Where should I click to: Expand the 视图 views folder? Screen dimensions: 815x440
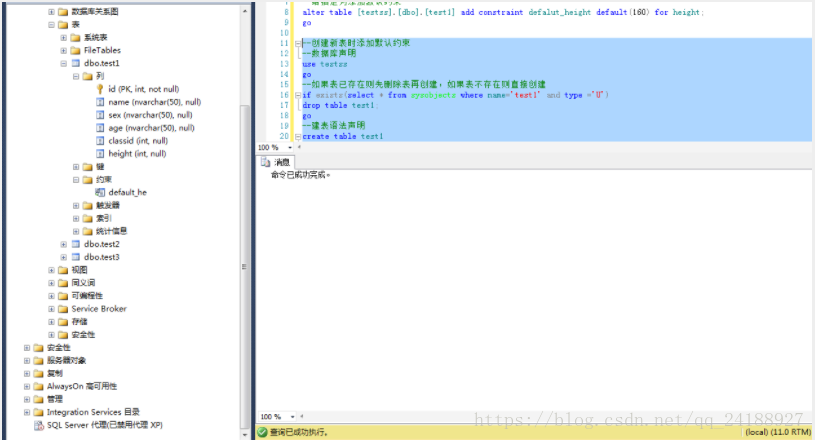51,270
